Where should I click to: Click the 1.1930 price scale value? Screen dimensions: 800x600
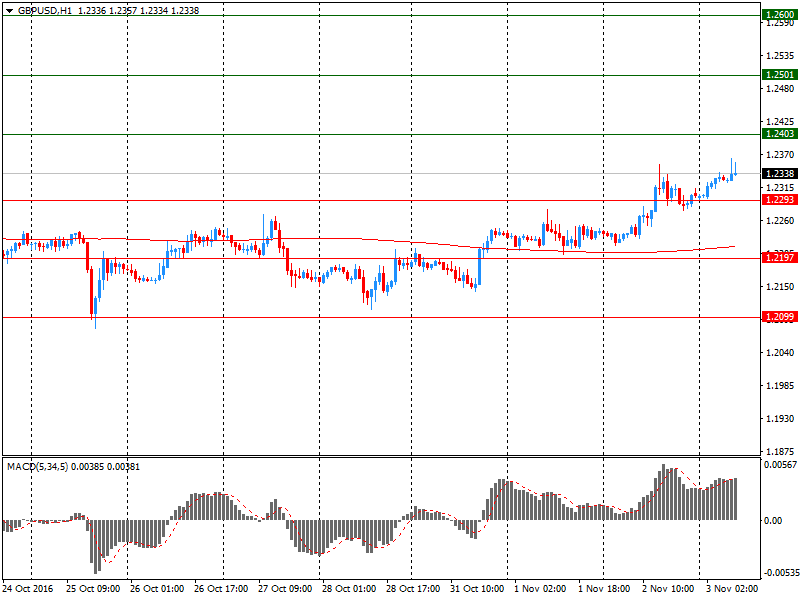pos(780,419)
